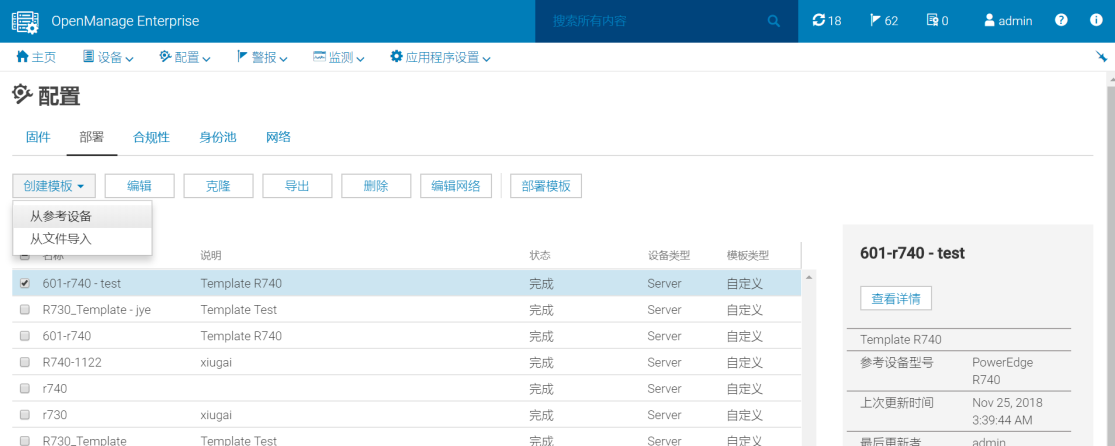
Task: Click the 导出 button
Action: coord(297,186)
